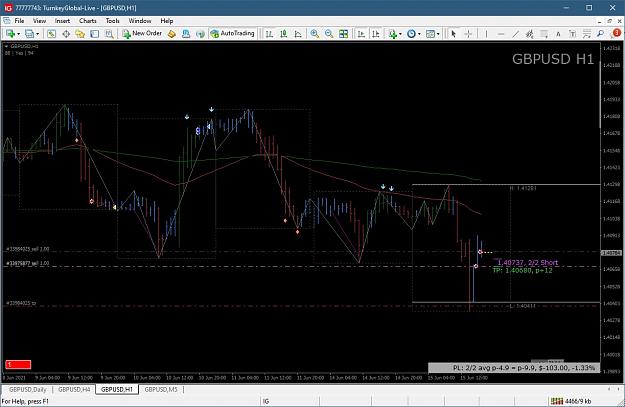
Task: Select the GBPUSD,H1 chart tab
Action: coord(117,389)
